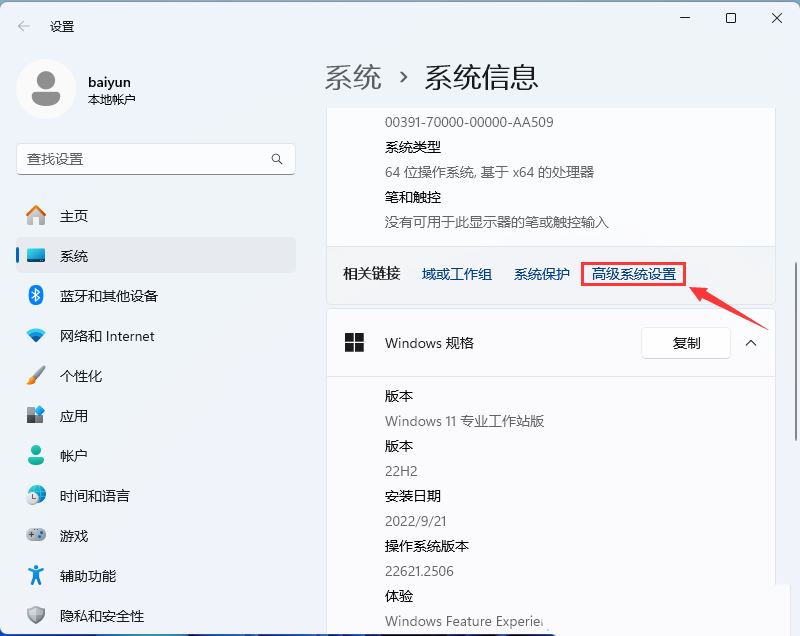
Task: Click the 系统 breadcrumb link
Action: 353,76
